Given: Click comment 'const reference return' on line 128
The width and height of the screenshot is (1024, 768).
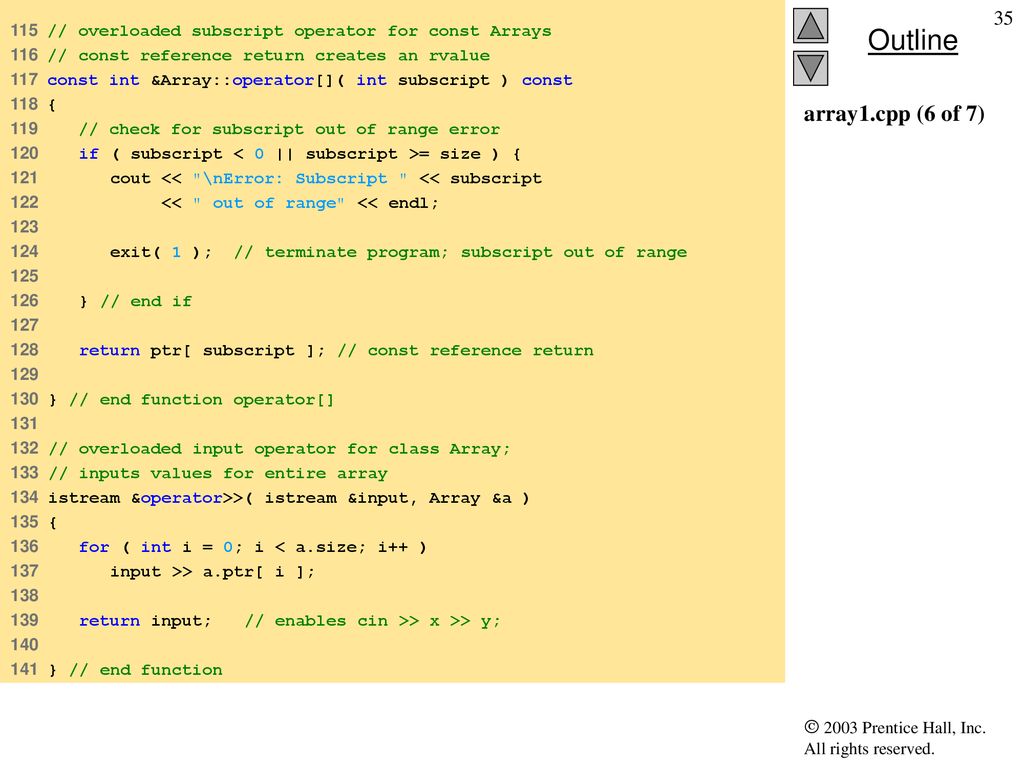Looking at the screenshot, I should (466, 351).
